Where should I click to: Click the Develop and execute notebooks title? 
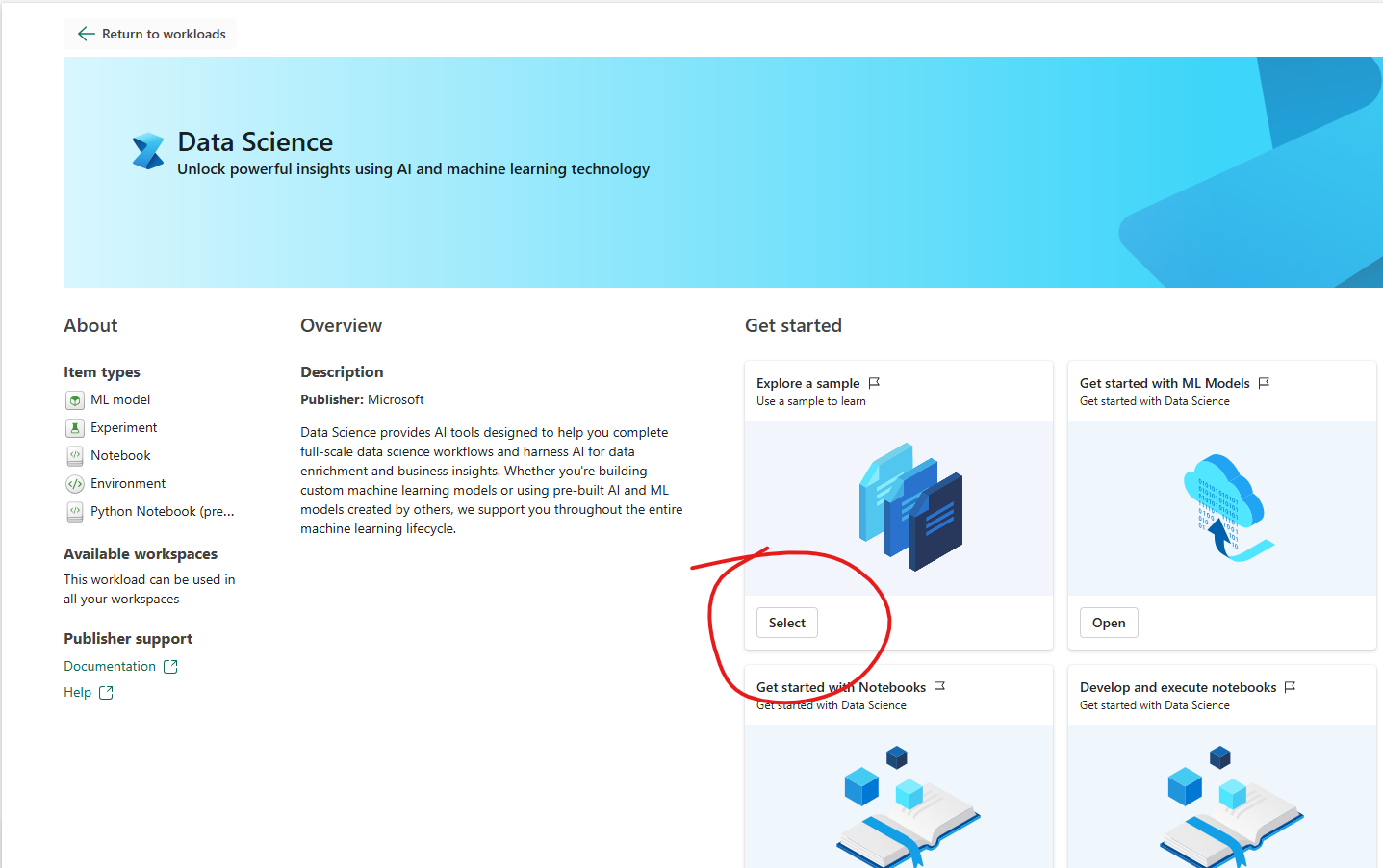point(1178,687)
